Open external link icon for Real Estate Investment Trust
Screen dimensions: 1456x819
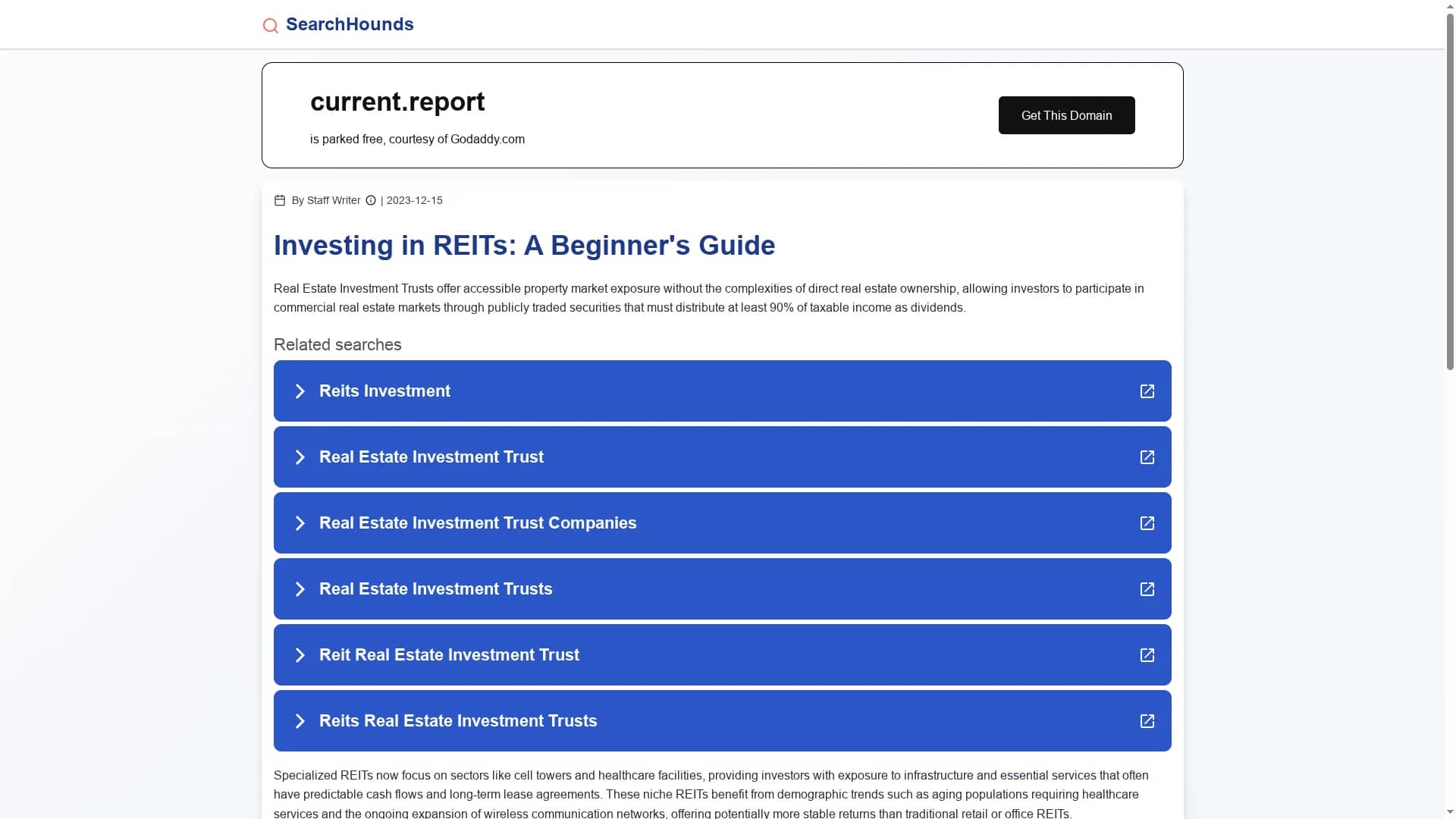pyautogui.click(x=1147, y=457)
